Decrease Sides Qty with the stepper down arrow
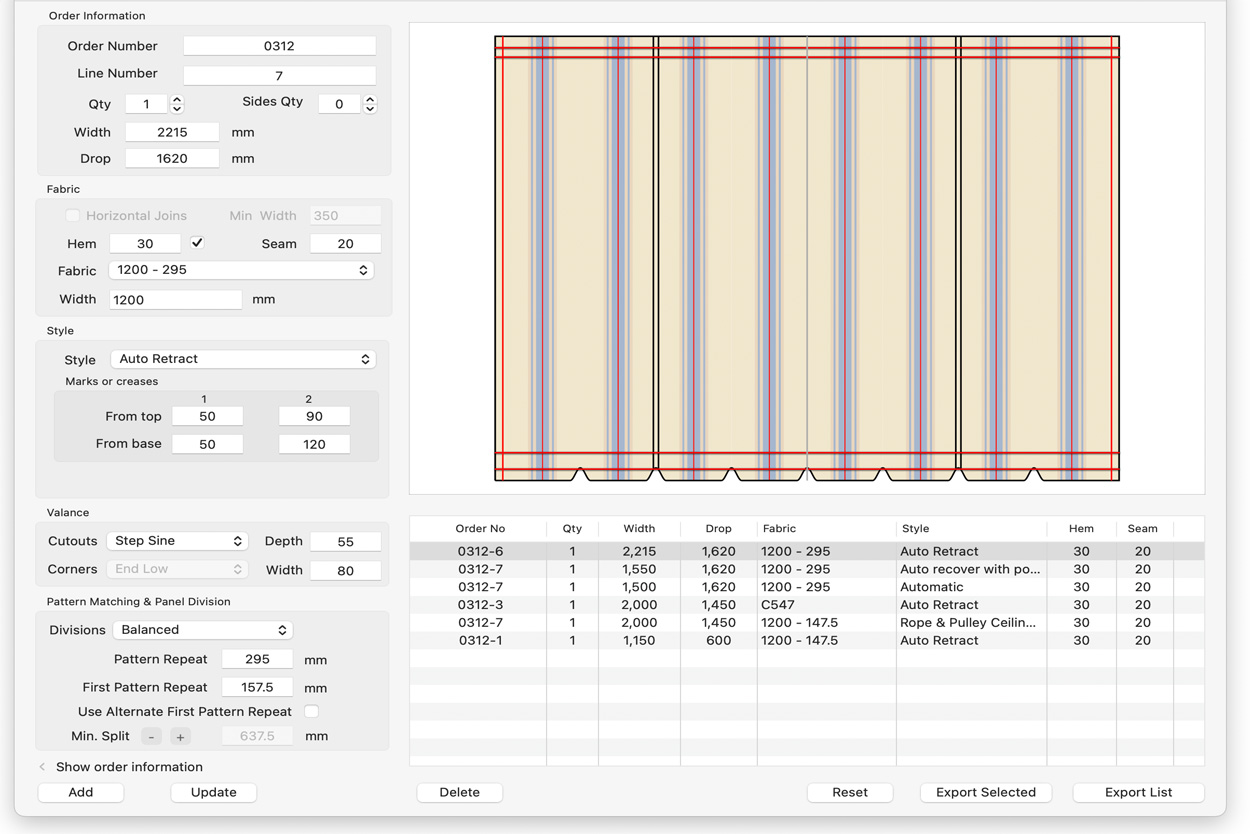The width and height of the screenshot is (1250, 834). [370, 109]
